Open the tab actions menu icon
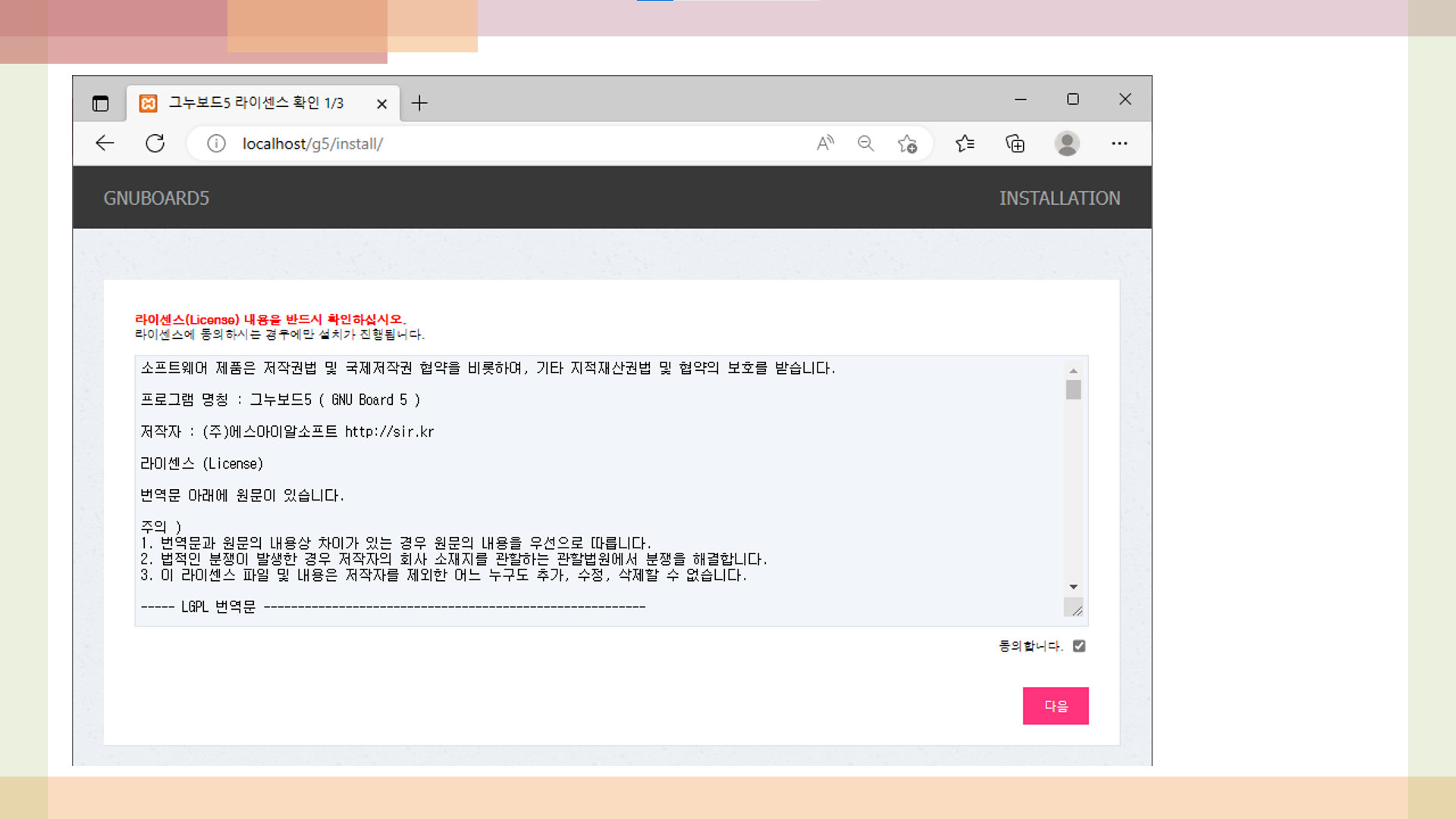The width and height of the screenshot is (1456, 819). pyautogui.click(x=100, y=103)
